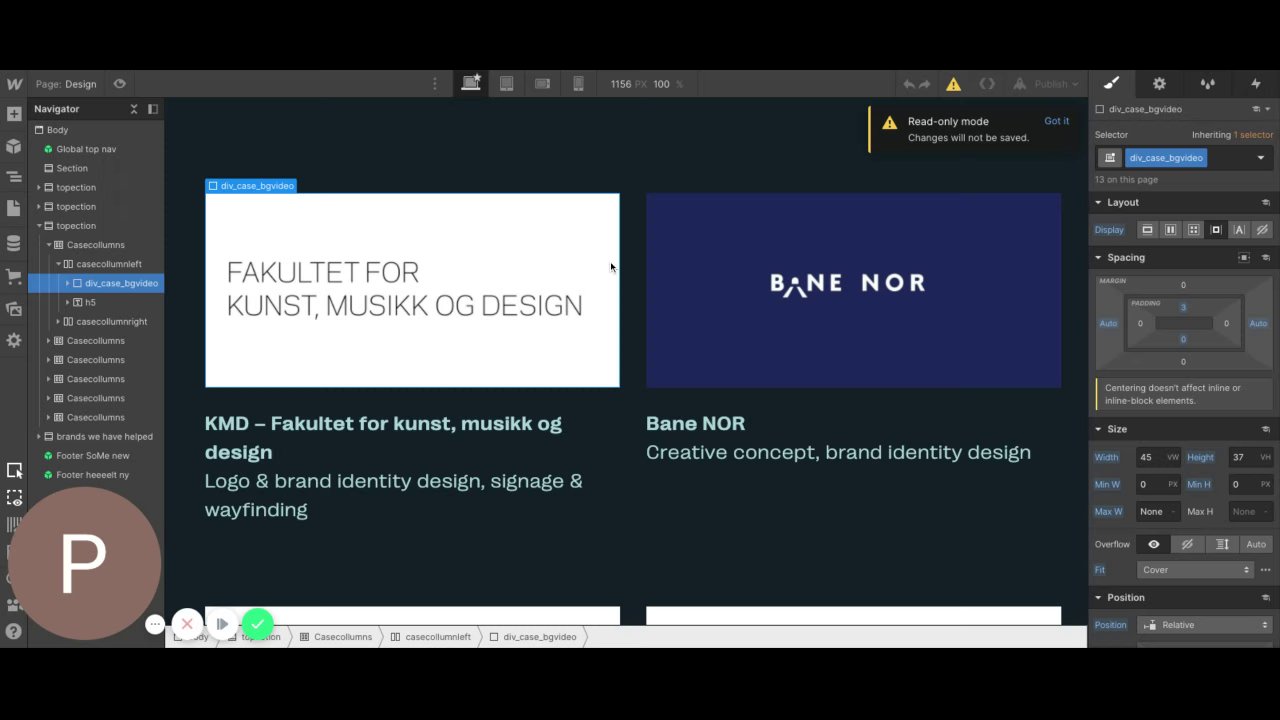
Task: Click the Redo arrow
Action: [x=925, y=84]
